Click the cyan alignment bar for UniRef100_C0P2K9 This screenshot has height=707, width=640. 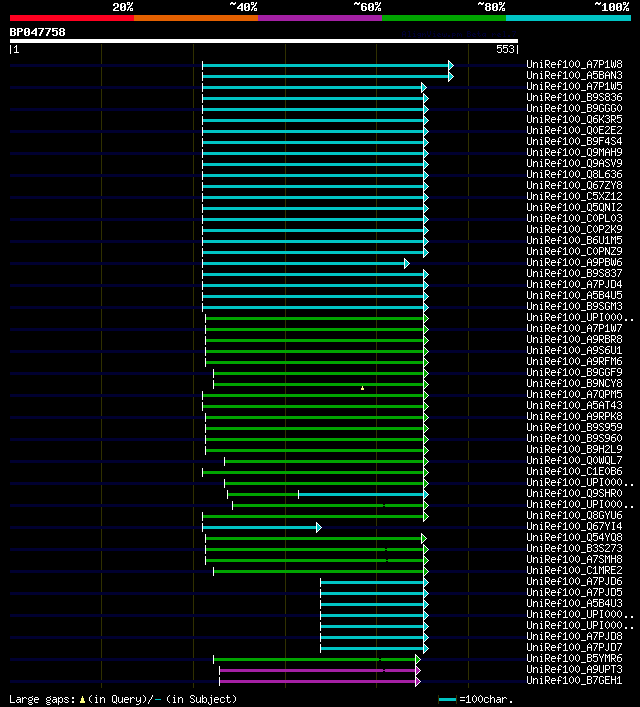[313, 230]
